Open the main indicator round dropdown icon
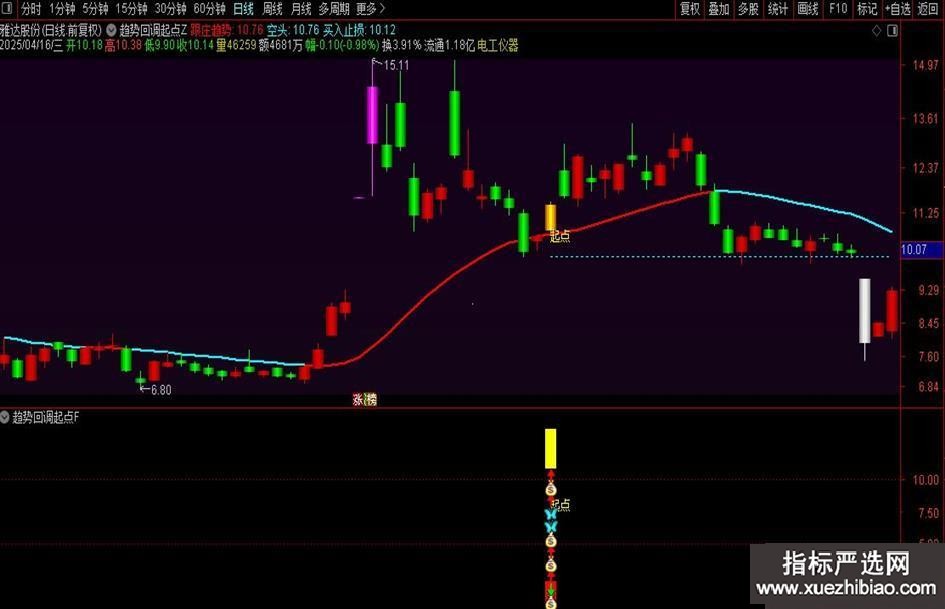This screenshot has height=609, width=945. pyautogui.click(x=111, y=30)
